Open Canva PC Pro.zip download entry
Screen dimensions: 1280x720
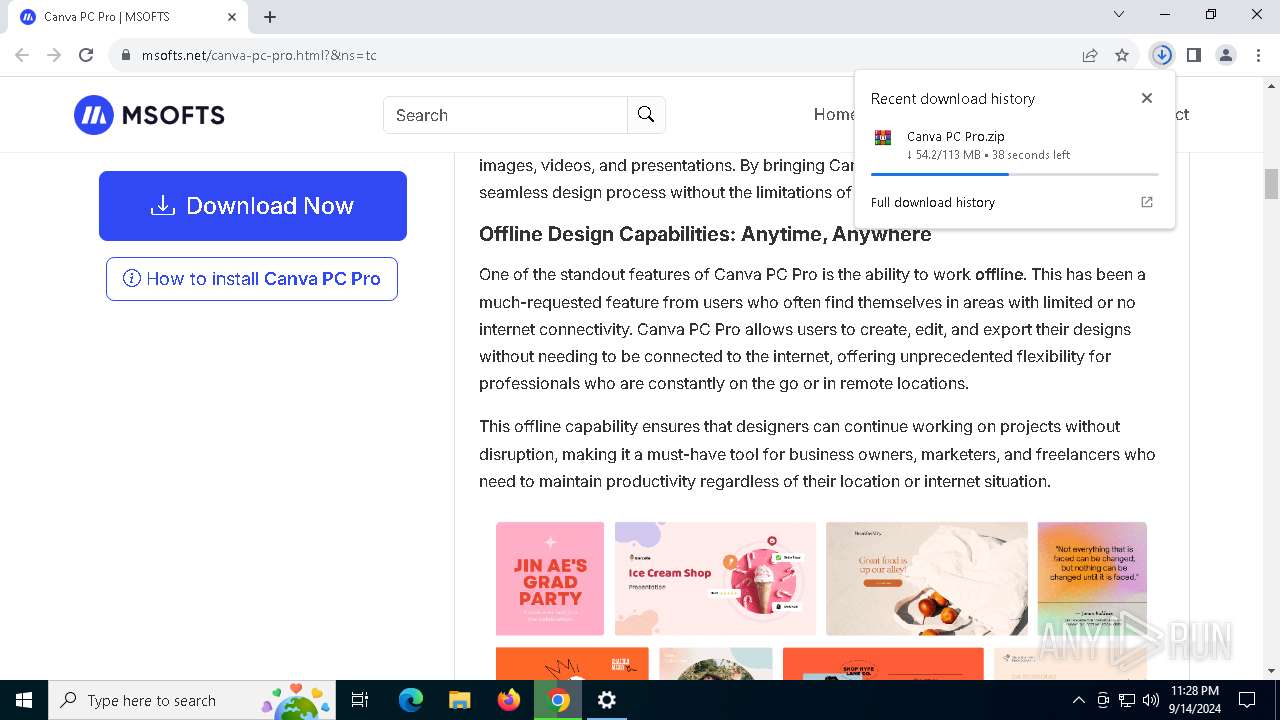[1014, 146]
